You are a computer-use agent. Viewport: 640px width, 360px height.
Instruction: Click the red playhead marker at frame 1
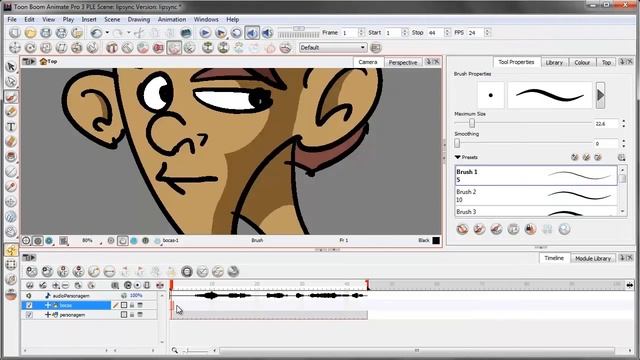[171, 284]
